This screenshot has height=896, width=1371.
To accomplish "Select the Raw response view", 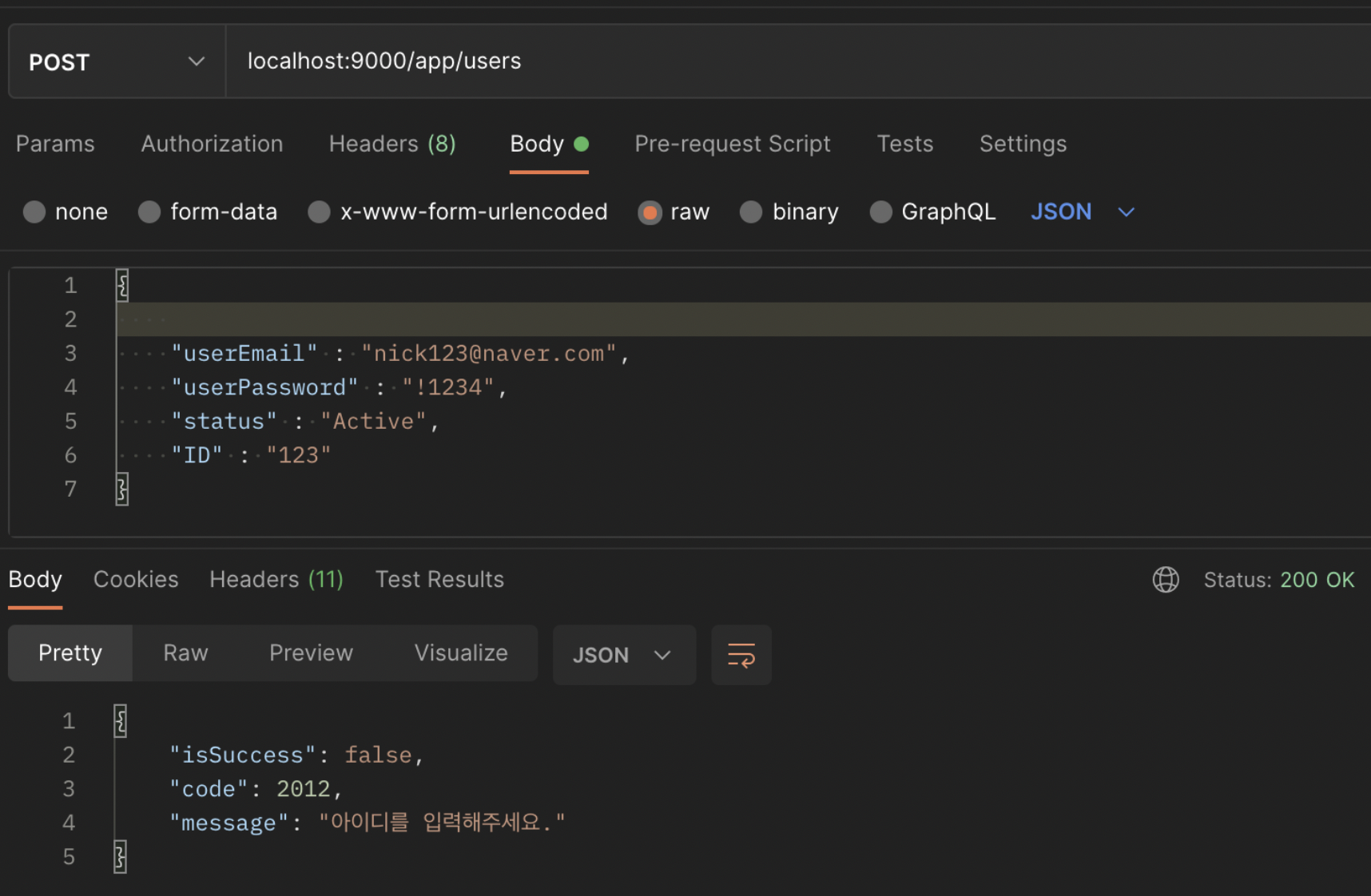I will 185,653.
